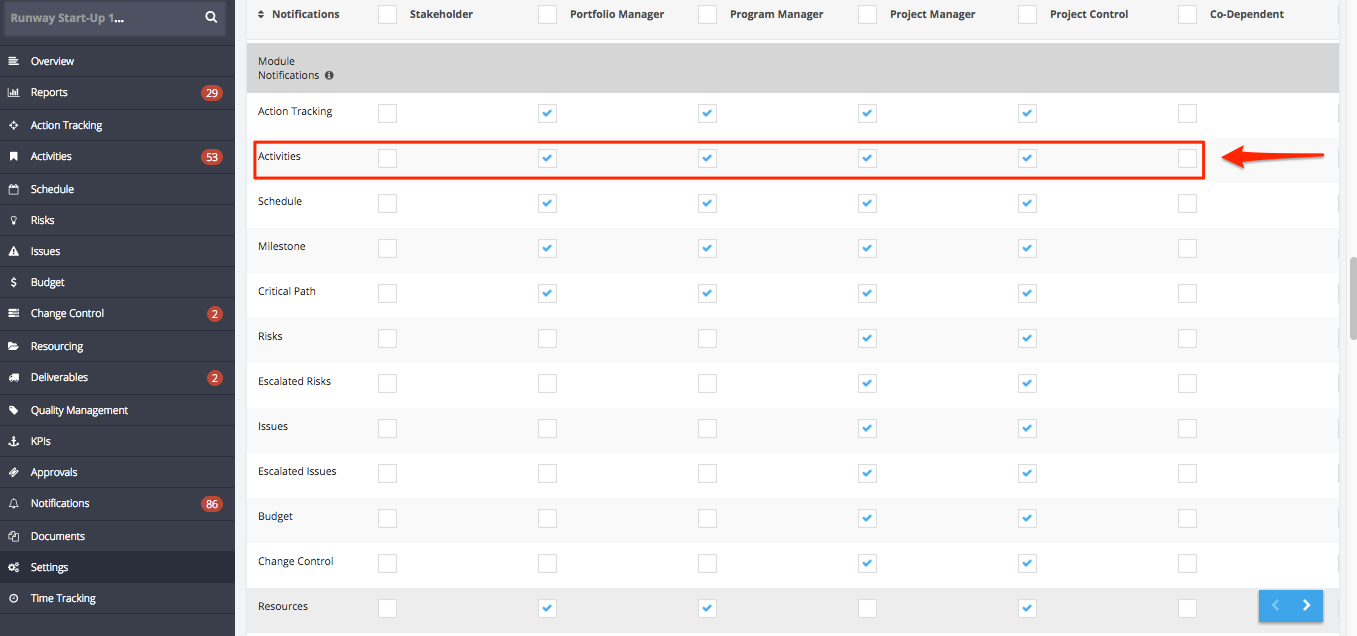This screenshot has height=636, width=1357.
Task: Click the Milestone row label
Action: click(282, 246)
